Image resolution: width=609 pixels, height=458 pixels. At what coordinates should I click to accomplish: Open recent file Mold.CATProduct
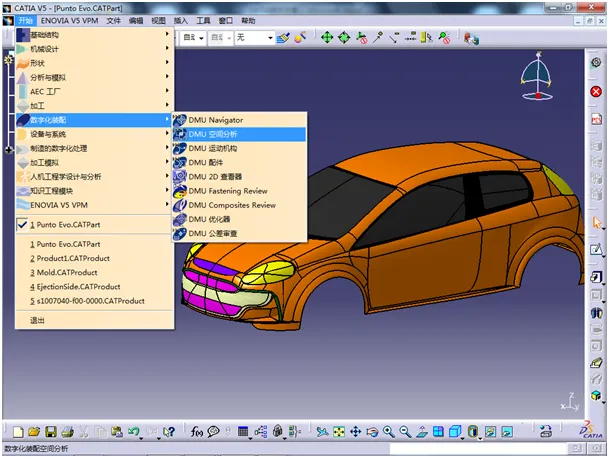click(65, 272)
